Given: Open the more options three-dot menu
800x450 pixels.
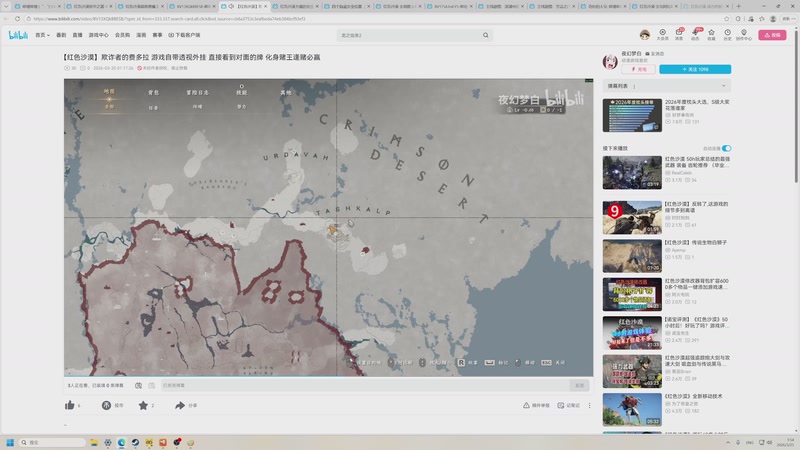Looking at the screenshot, I should pos(589,405).
